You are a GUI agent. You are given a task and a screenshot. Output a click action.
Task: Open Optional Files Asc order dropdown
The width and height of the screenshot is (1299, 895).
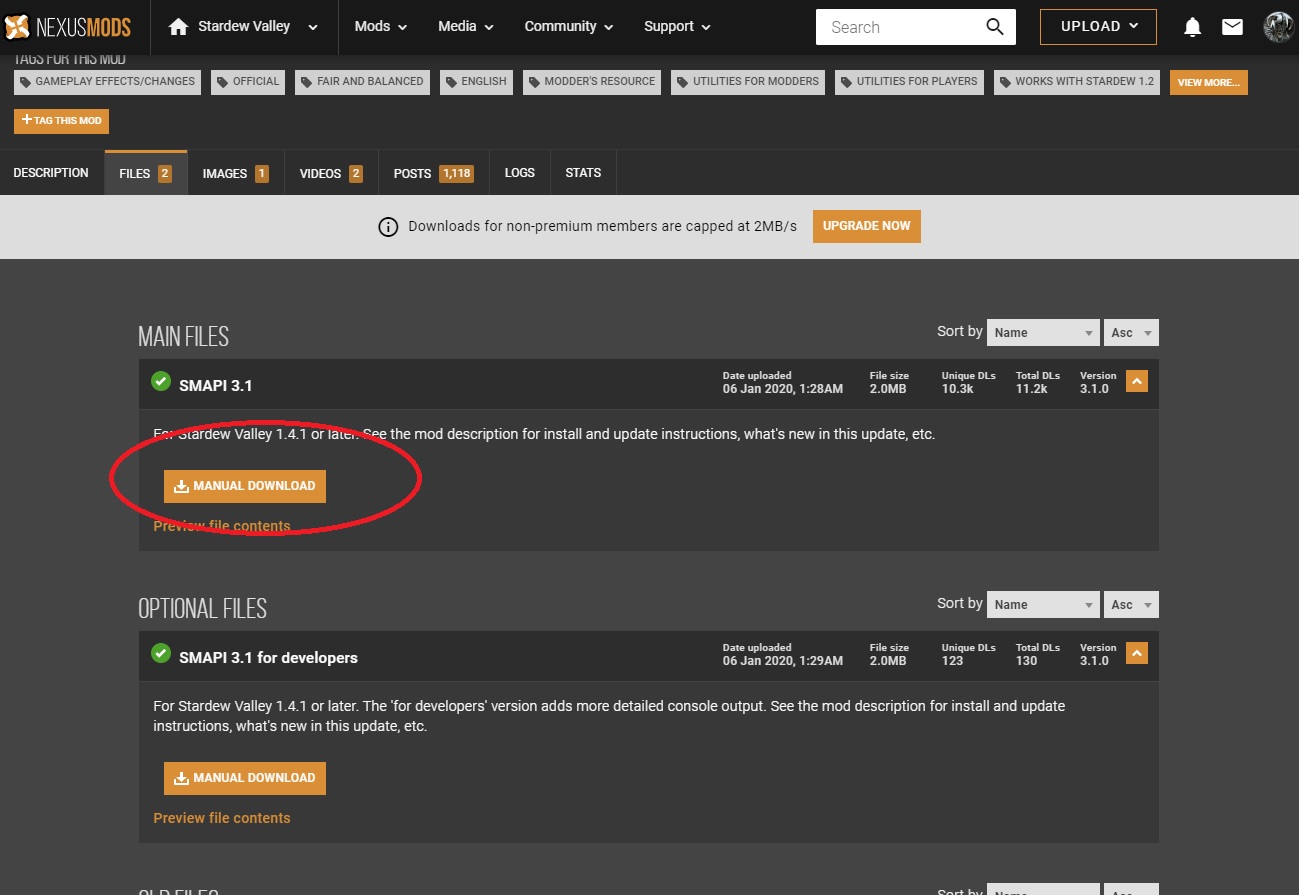[x=1132, y=605]
